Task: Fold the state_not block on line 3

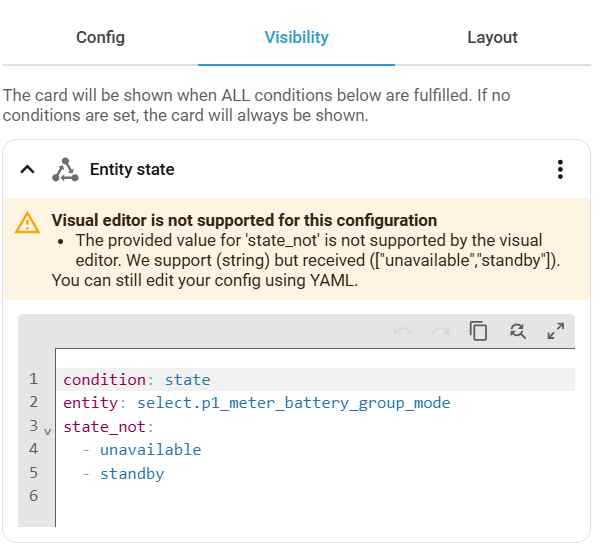Action: coord(47,431)
